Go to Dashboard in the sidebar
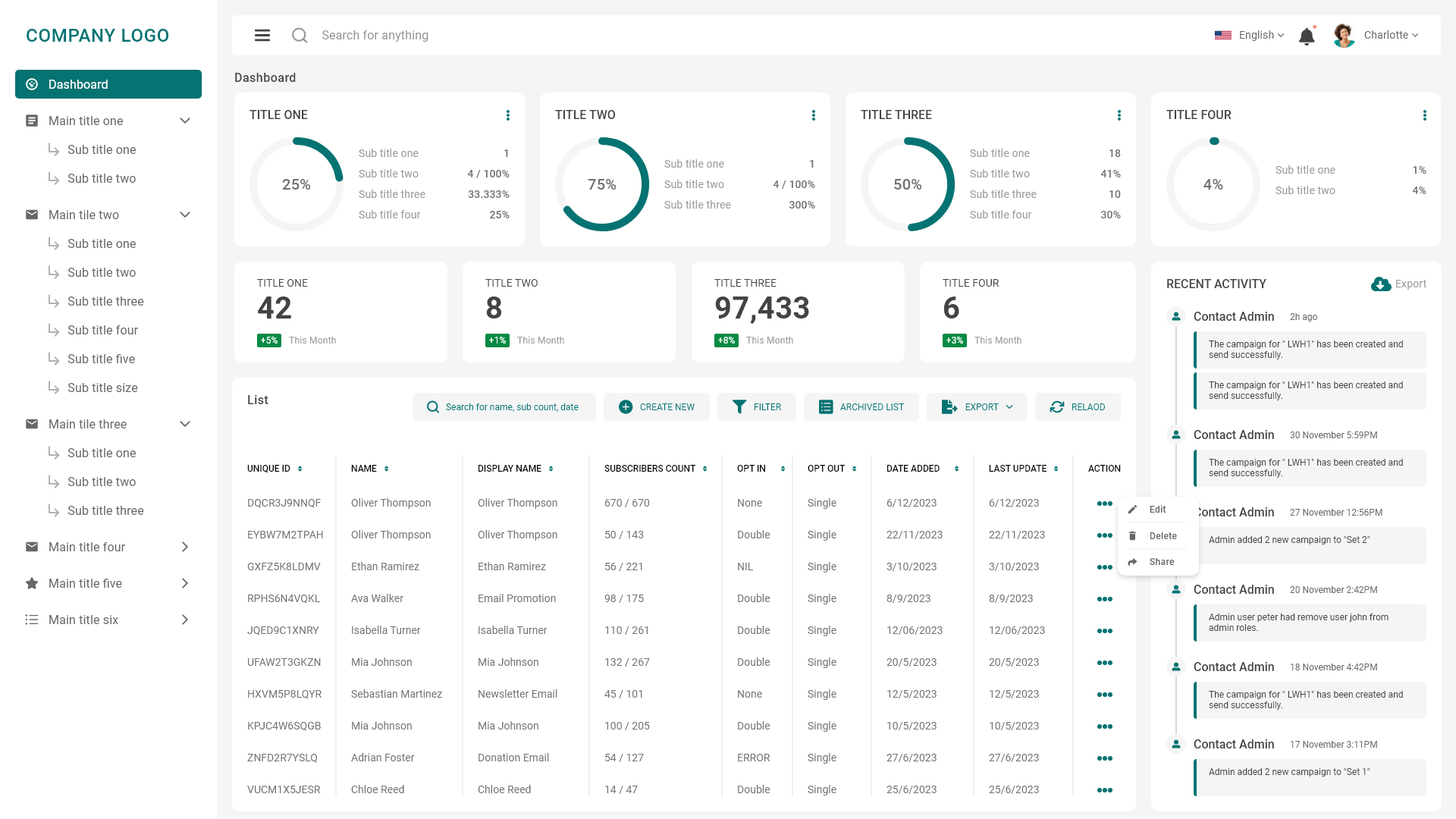Screen dimensions: 1456x819 [x=108, y=84]
